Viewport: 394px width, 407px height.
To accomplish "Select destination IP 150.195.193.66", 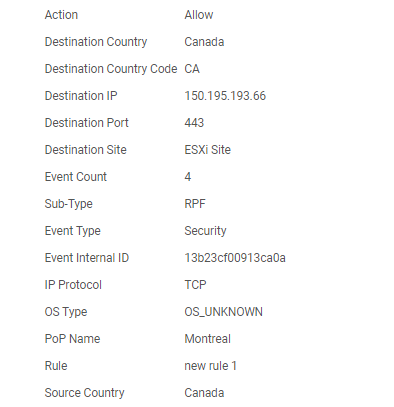I will [225, 96].
